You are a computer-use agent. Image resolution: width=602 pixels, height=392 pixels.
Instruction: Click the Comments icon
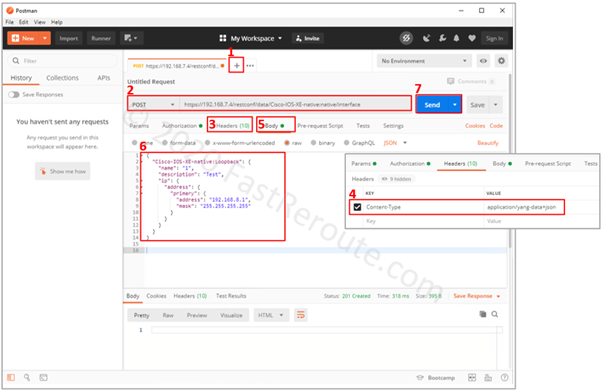(x=451, y=81)
